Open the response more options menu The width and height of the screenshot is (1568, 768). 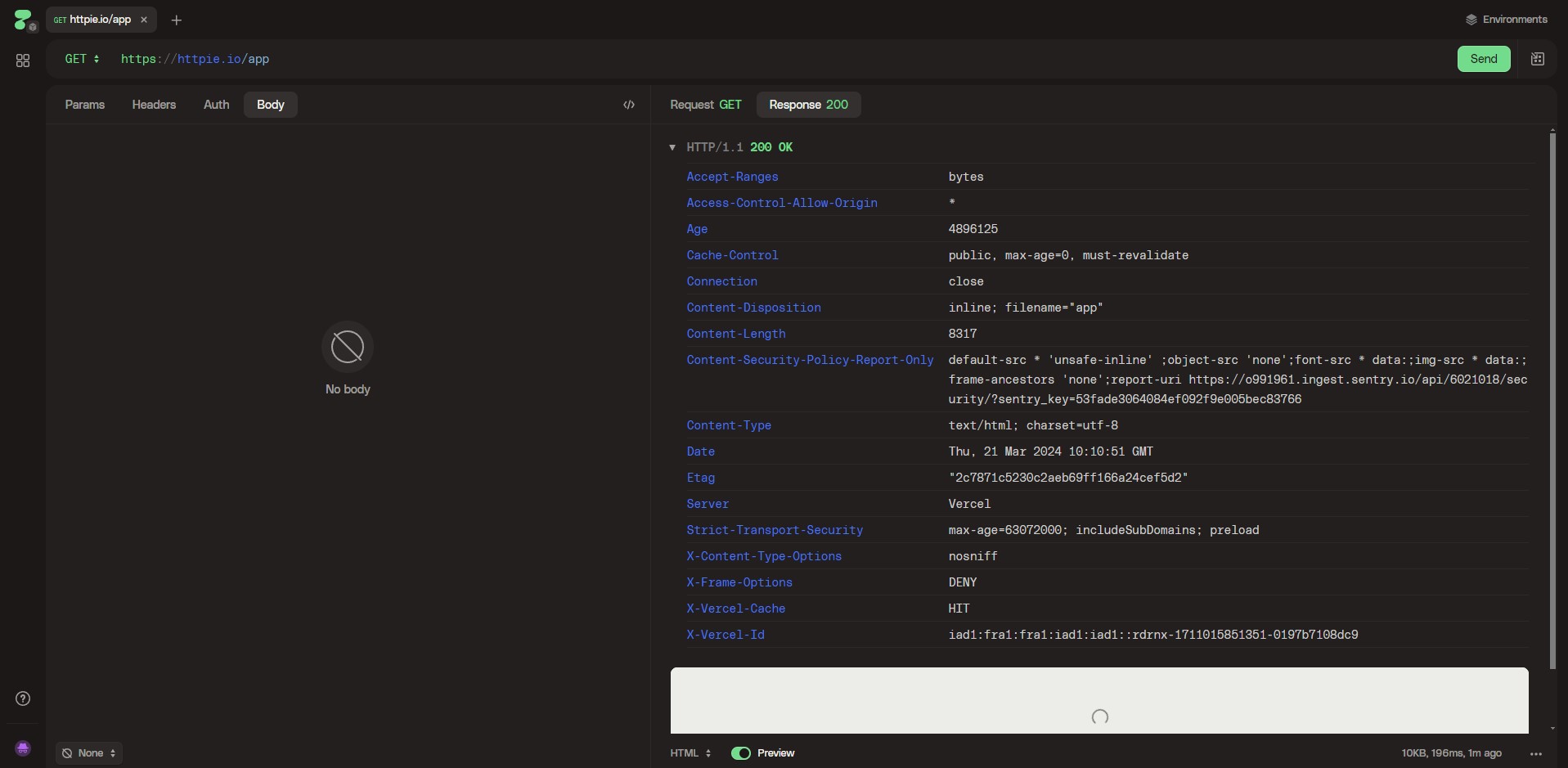coord(1535,753)
